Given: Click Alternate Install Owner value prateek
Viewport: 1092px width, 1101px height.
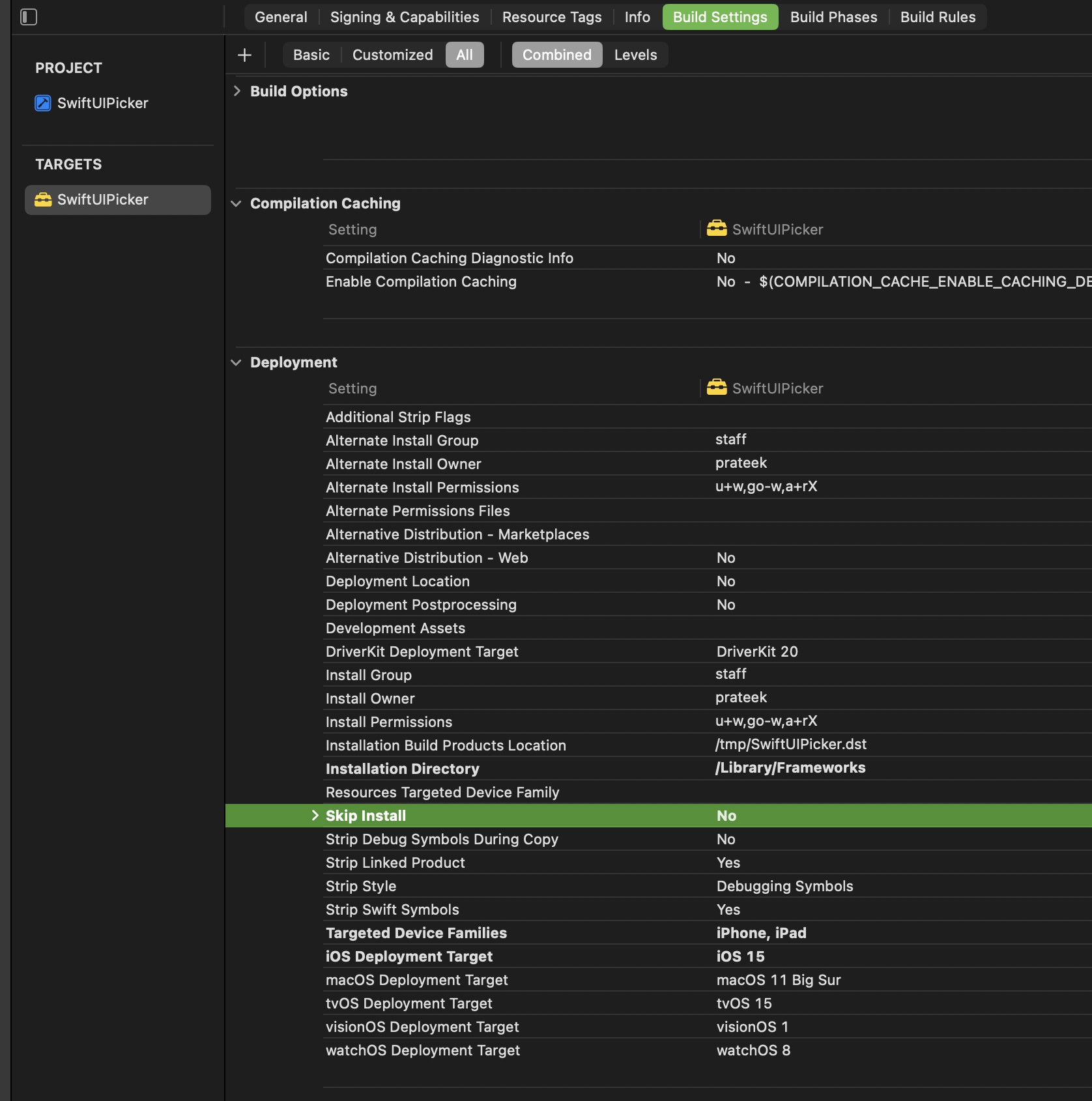Looking at the screenshot, I should 741,463.
